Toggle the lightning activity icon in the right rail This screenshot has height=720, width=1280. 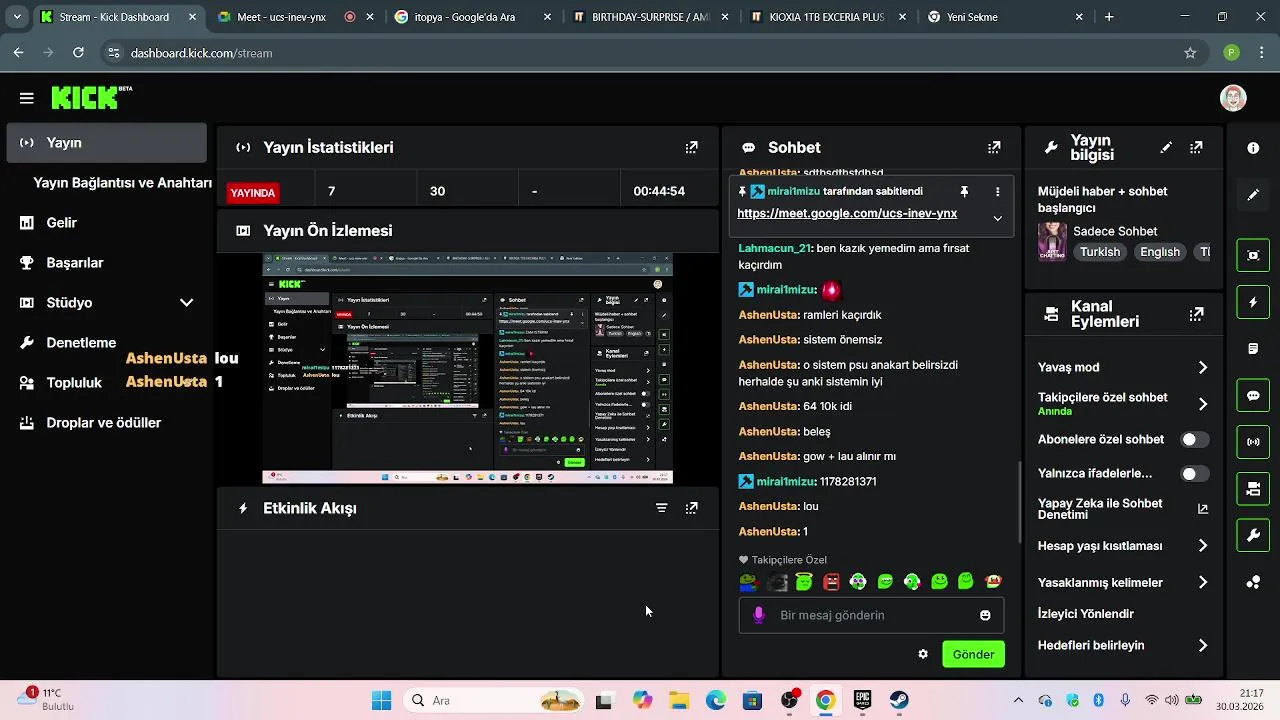click(x=1253, y=302)
